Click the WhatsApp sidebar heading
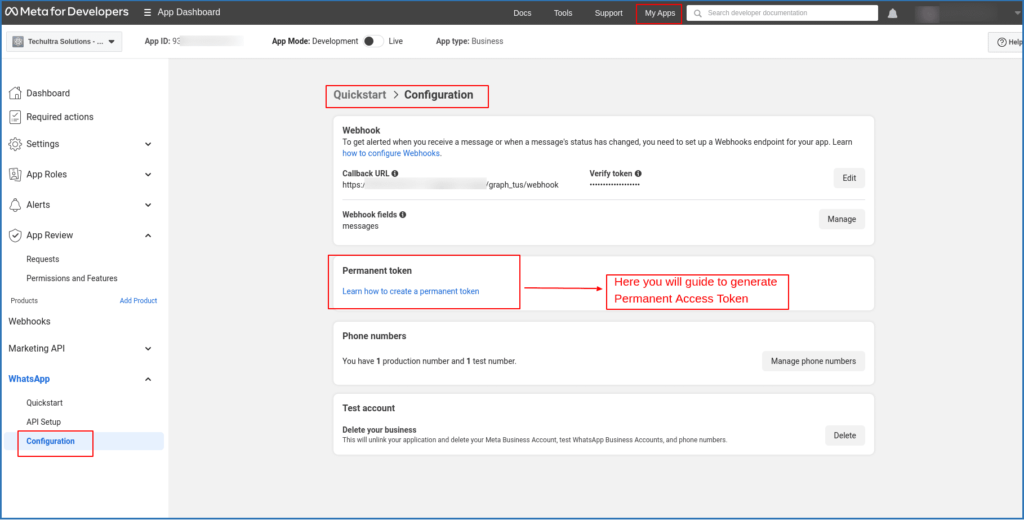The width and height of the screenshot is (1024, 520). 29,379
